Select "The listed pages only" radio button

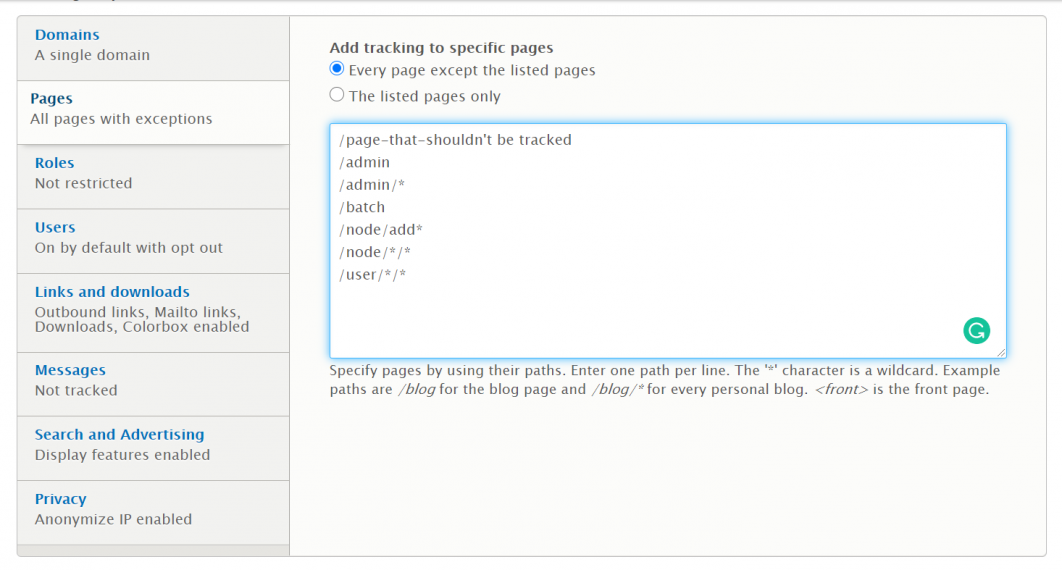click(337, 96)
